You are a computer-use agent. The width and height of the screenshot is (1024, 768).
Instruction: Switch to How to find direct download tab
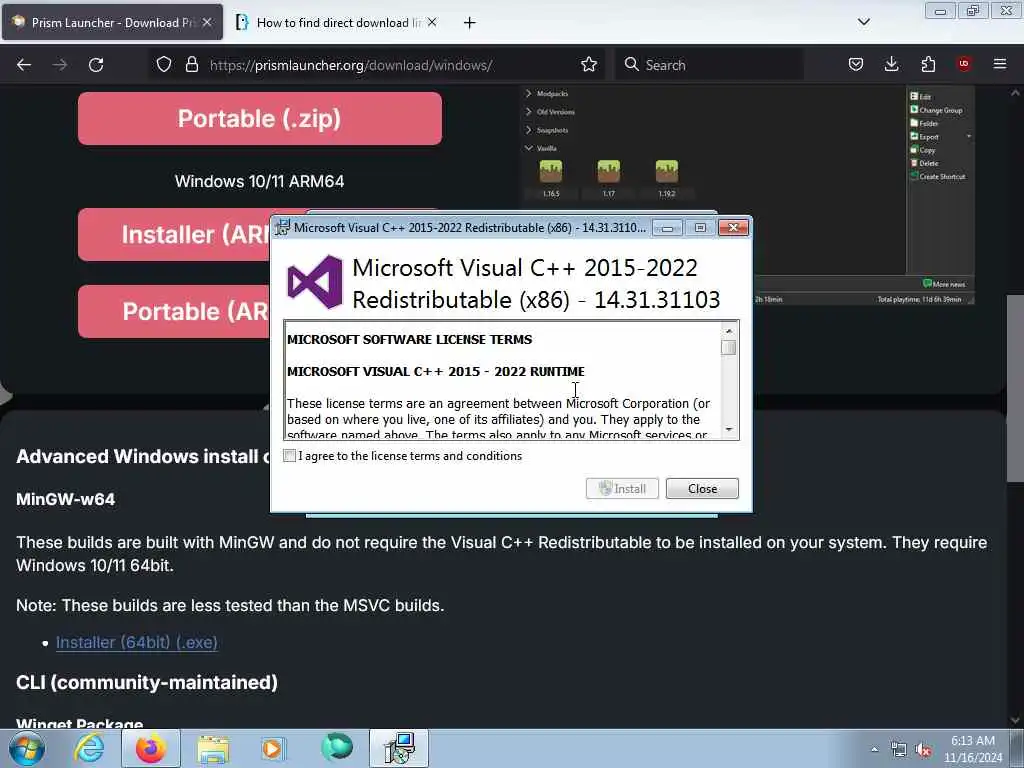tap(338, 23)
